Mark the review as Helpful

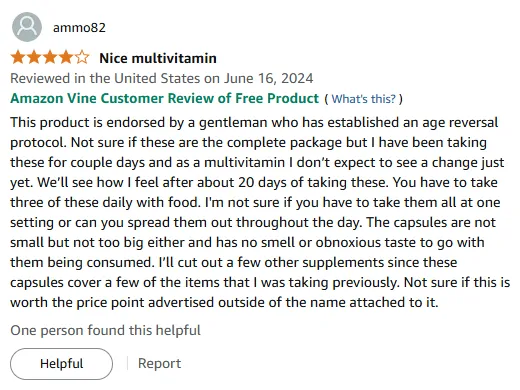coord(61,364)
